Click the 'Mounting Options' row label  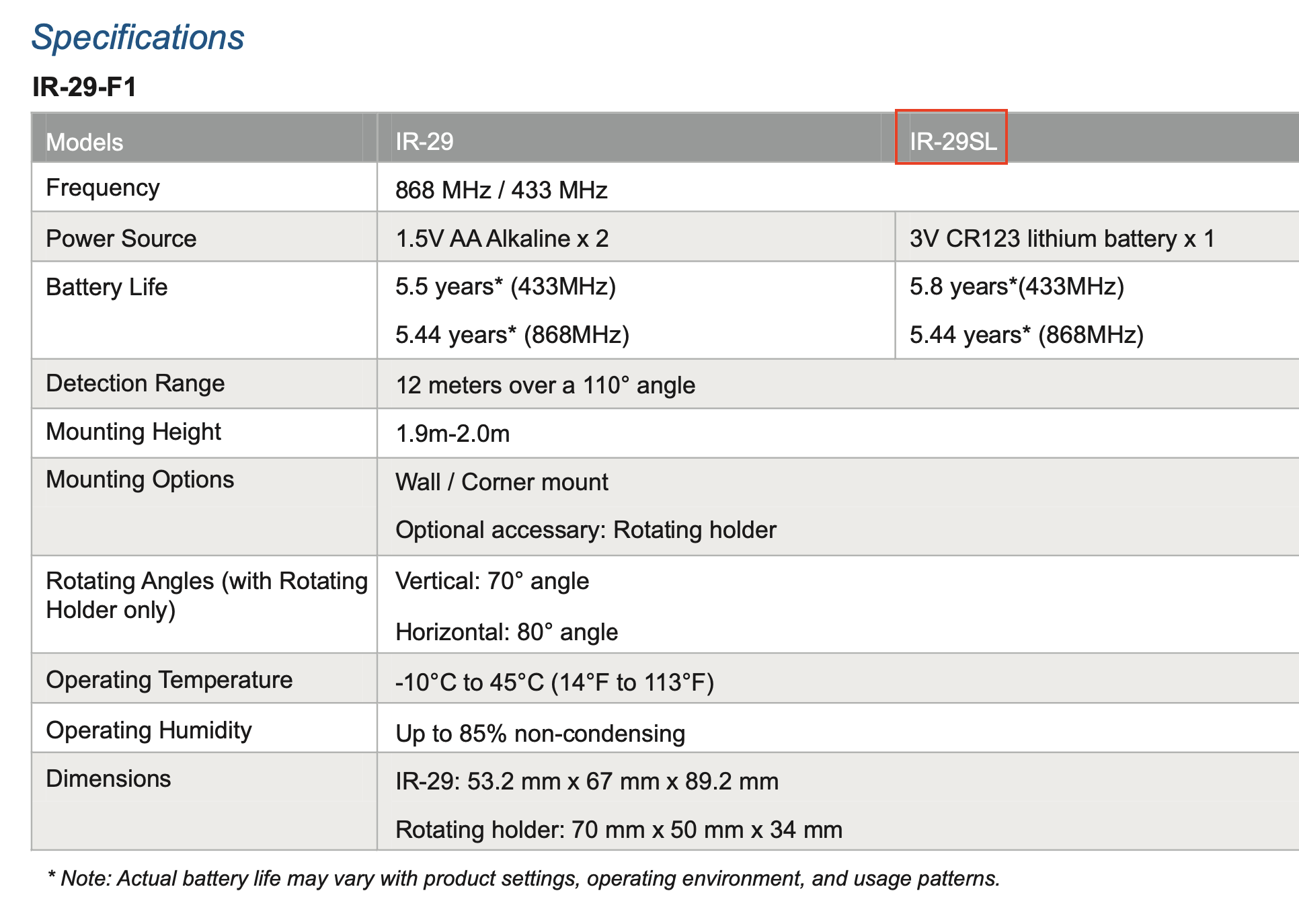pyautogui.click(x=140, y=479)
